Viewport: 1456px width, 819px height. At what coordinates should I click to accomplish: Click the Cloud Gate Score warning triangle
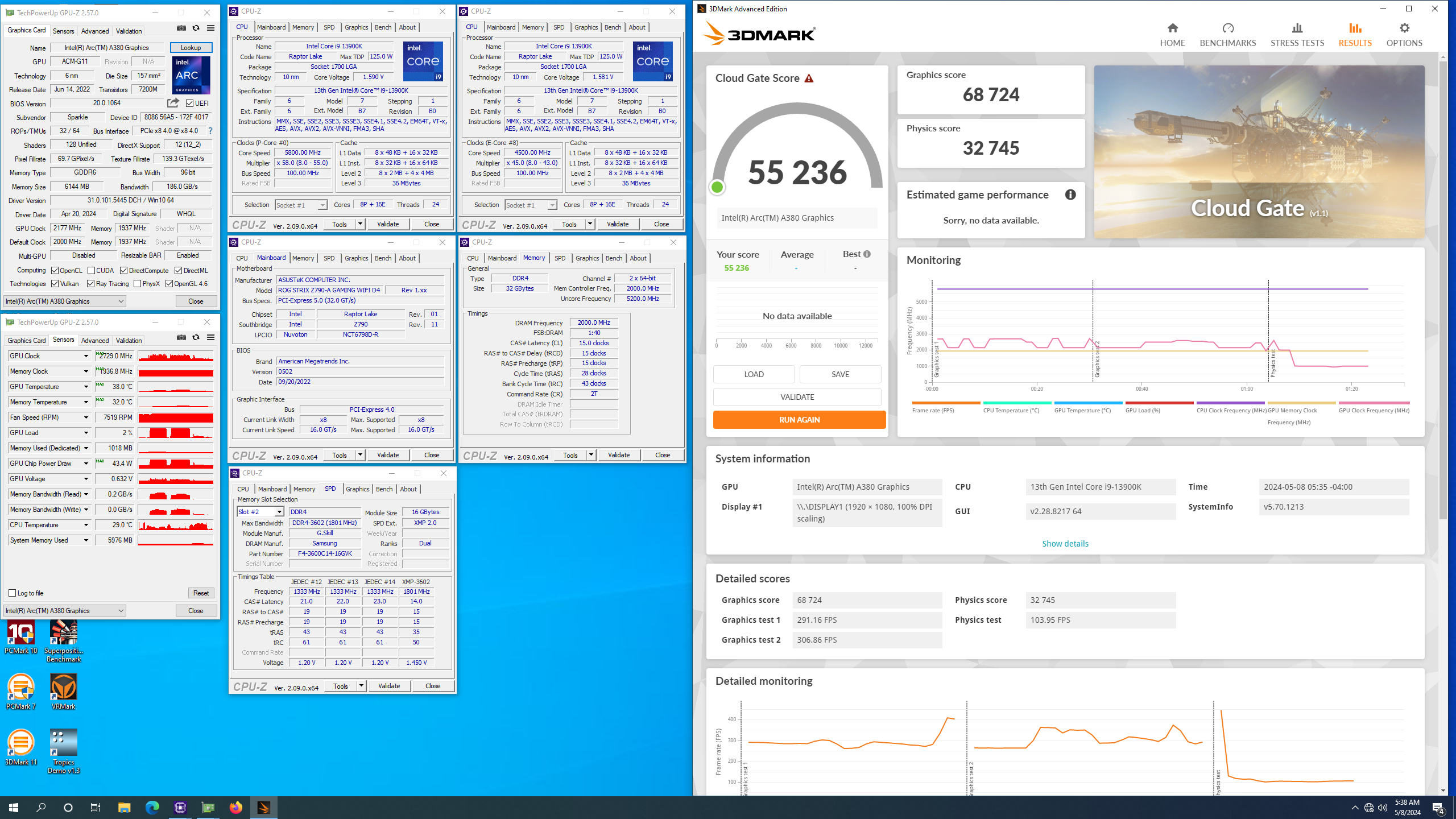(809, 78)
